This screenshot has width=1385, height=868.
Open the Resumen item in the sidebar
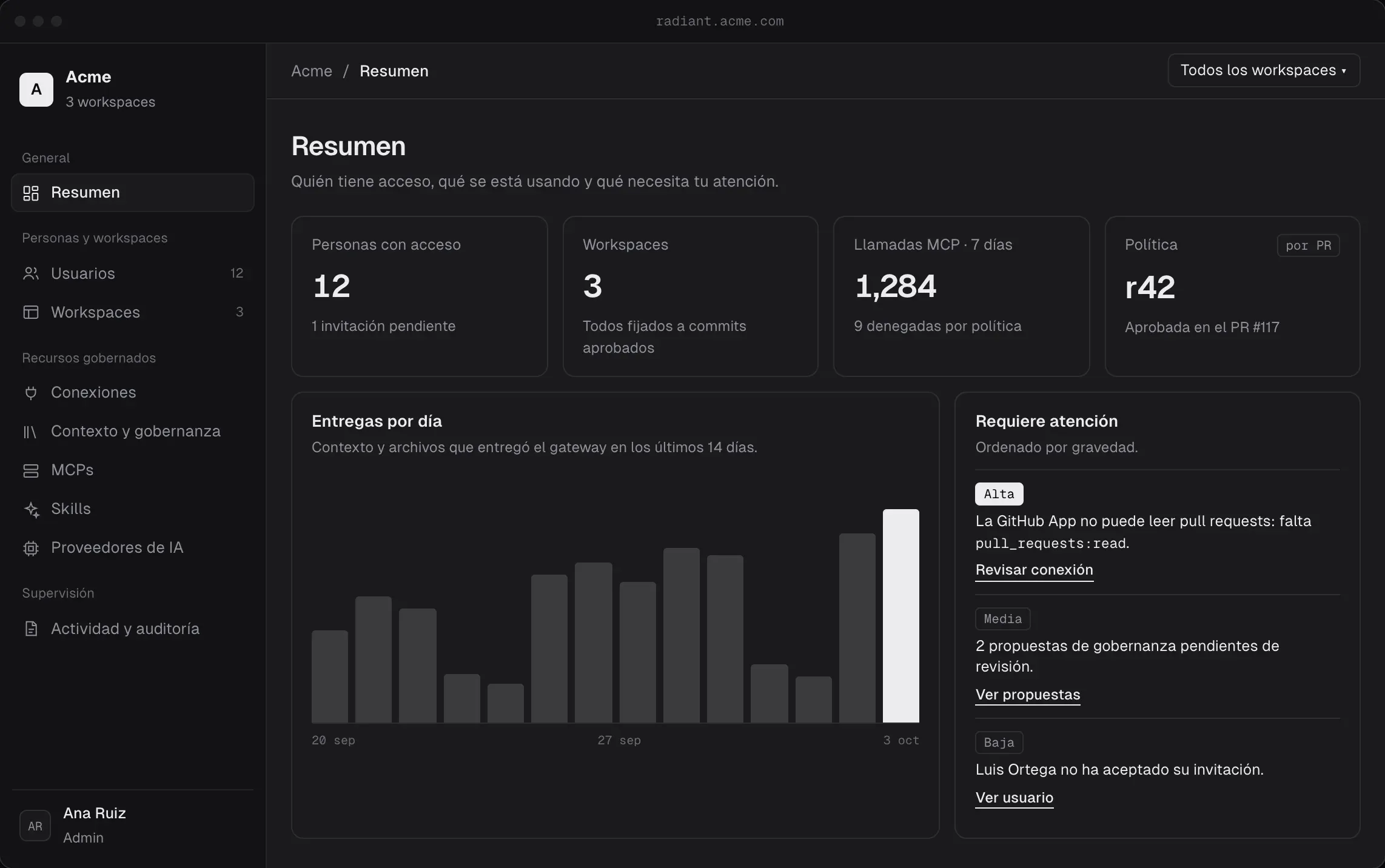click(133, 193)
